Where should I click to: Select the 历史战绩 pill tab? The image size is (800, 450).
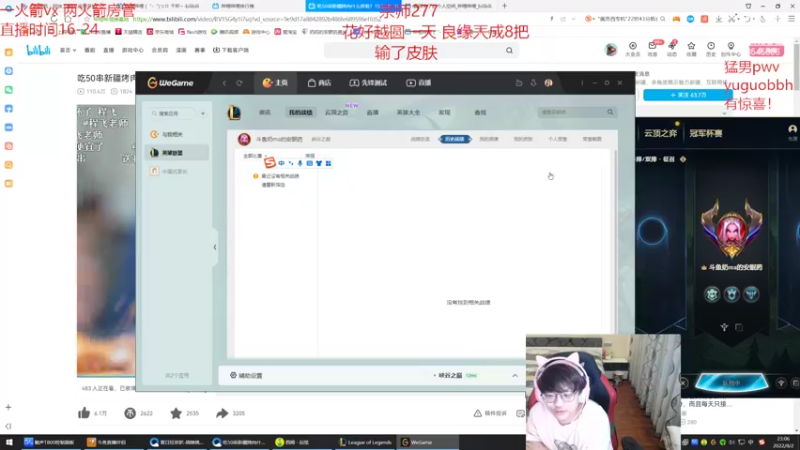[455, 139]
